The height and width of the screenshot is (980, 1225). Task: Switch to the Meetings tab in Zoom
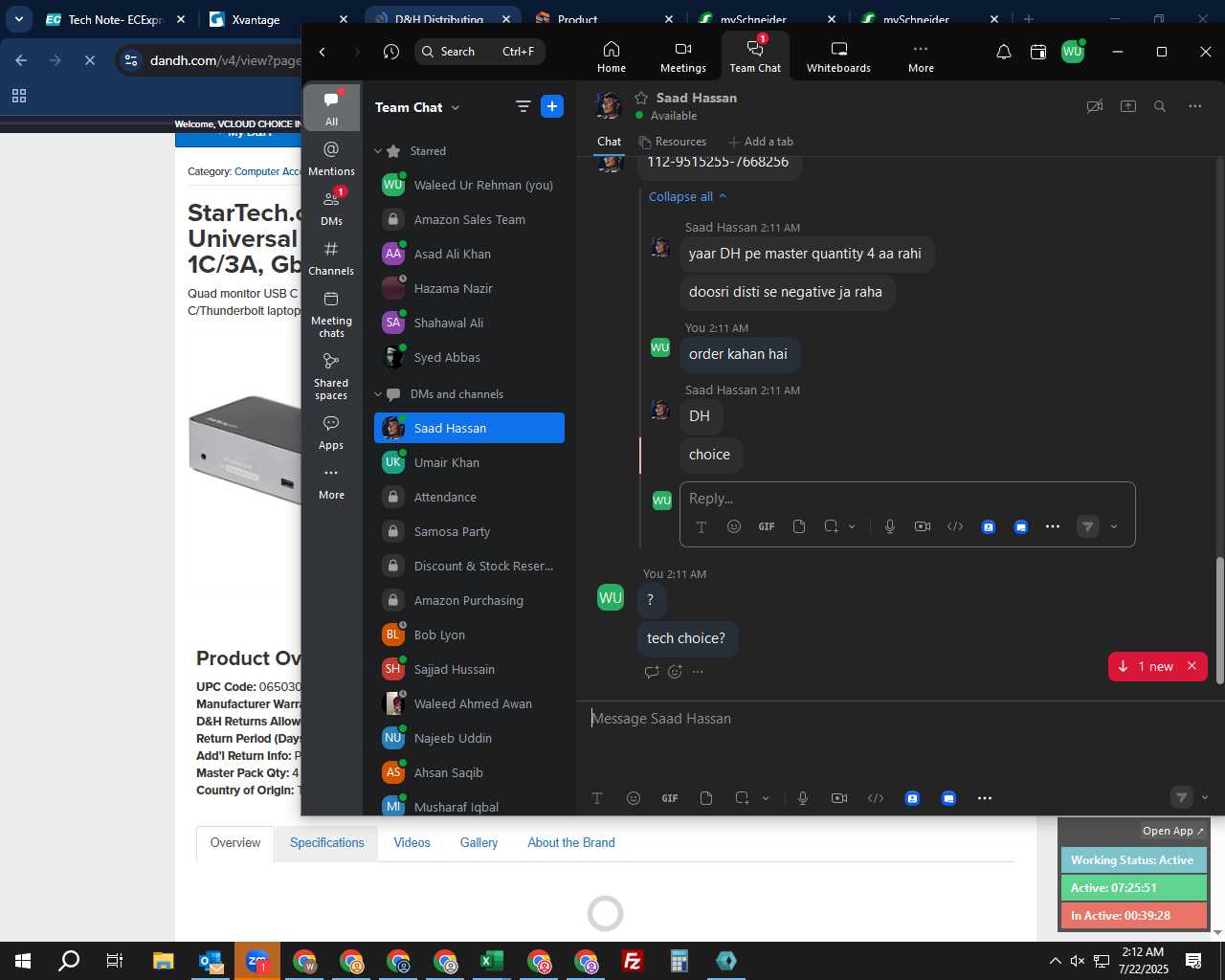[683, 56]
